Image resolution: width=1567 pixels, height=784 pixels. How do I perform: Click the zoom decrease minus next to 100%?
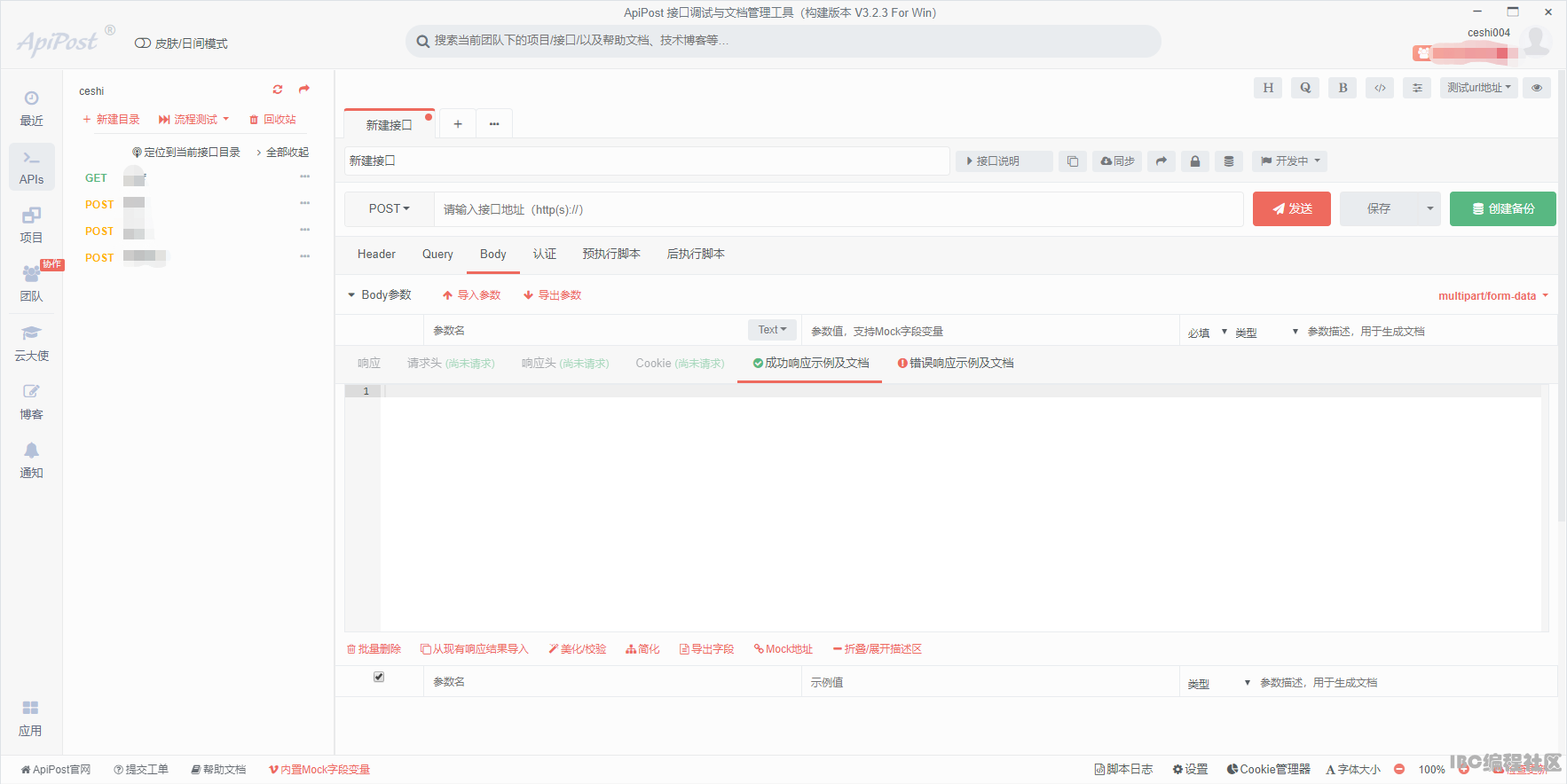click(1399, 769)
